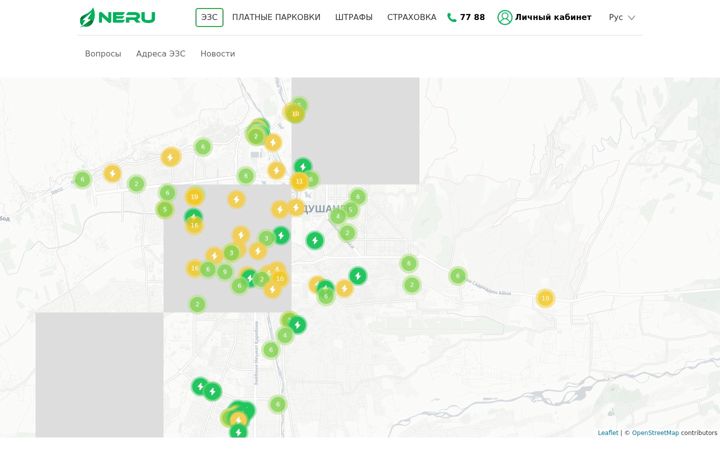Switch to Адреса ЭЭС tab
Screen dimensions: 720x450
[161, 54]
